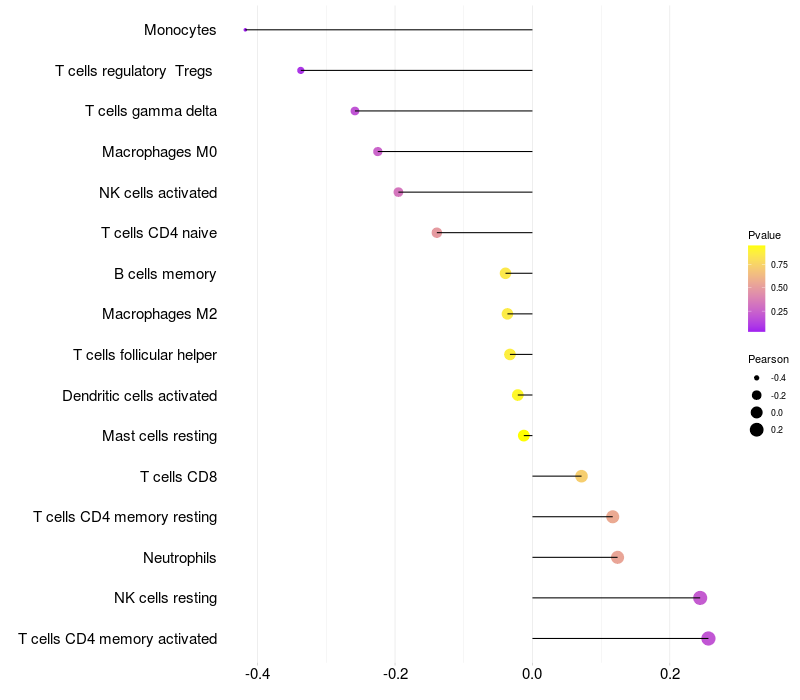The height and width of the screenshot is (700, 800).
Task: Click the Pearson legend -0.4 size circle
Action: (x=757, y=378)
